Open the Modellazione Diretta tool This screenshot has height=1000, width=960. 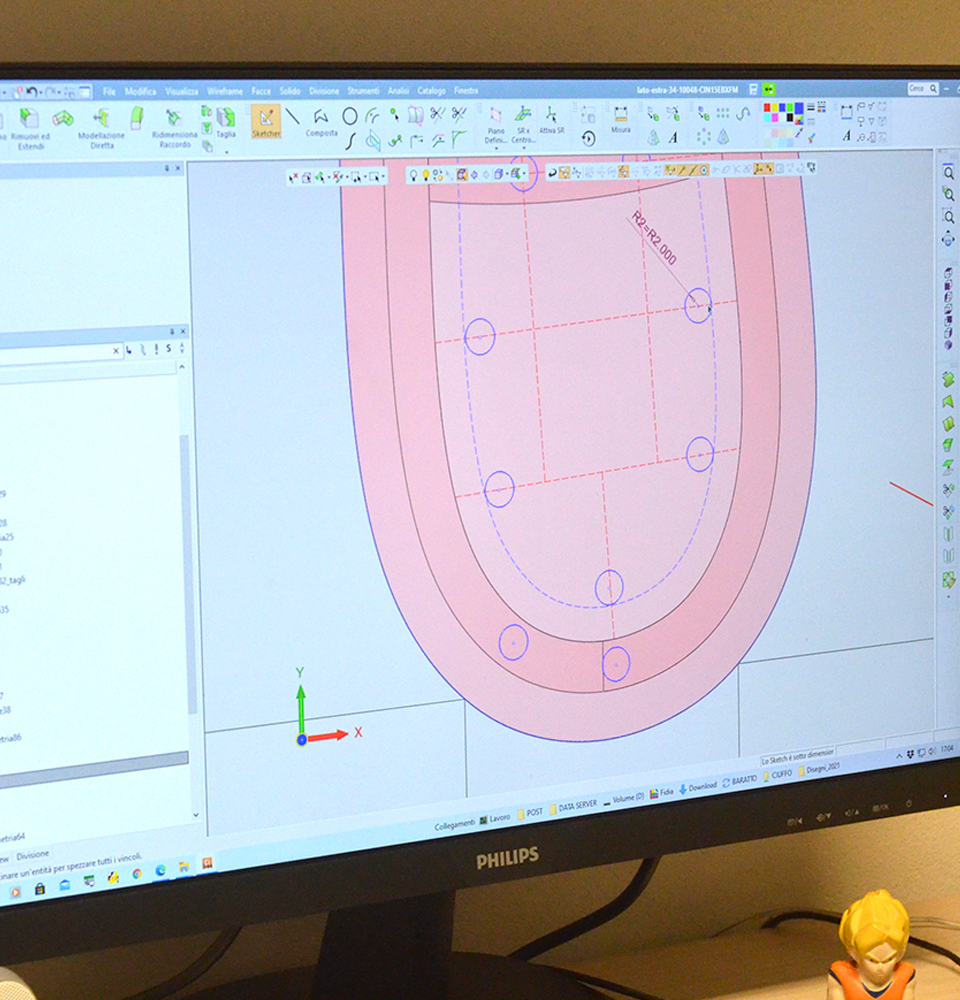click(x=103, y=127)
